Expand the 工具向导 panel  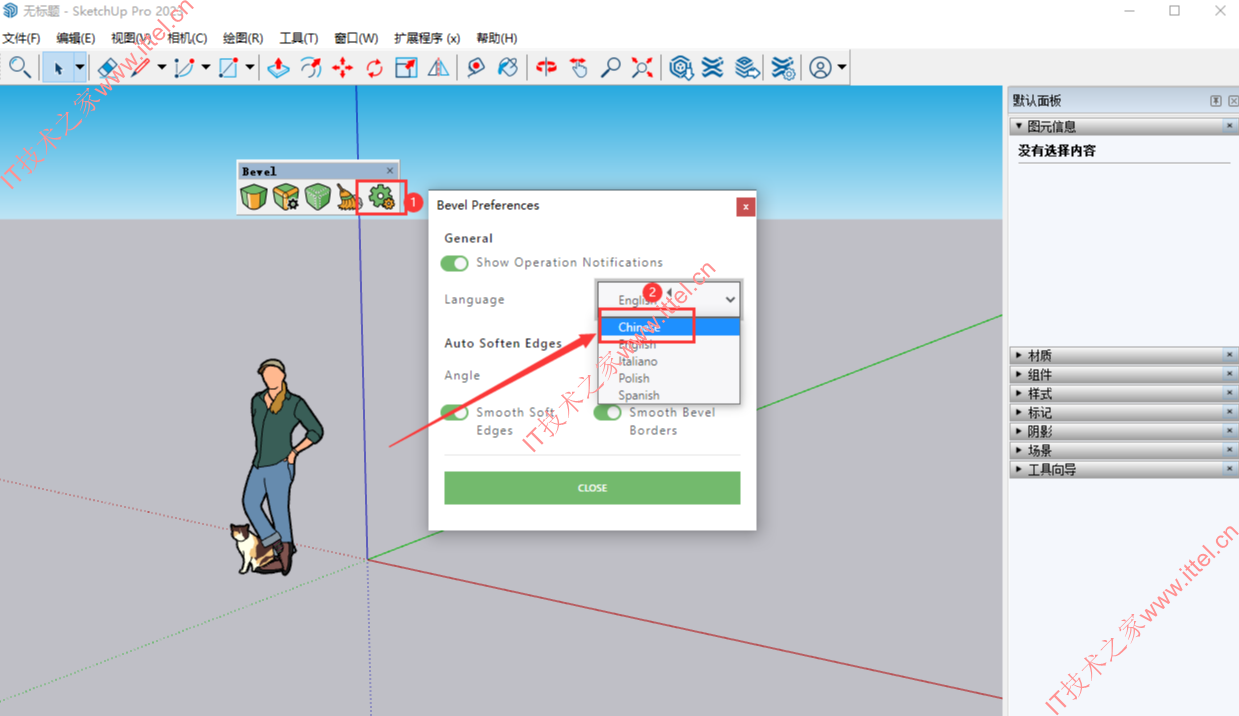1018,469
